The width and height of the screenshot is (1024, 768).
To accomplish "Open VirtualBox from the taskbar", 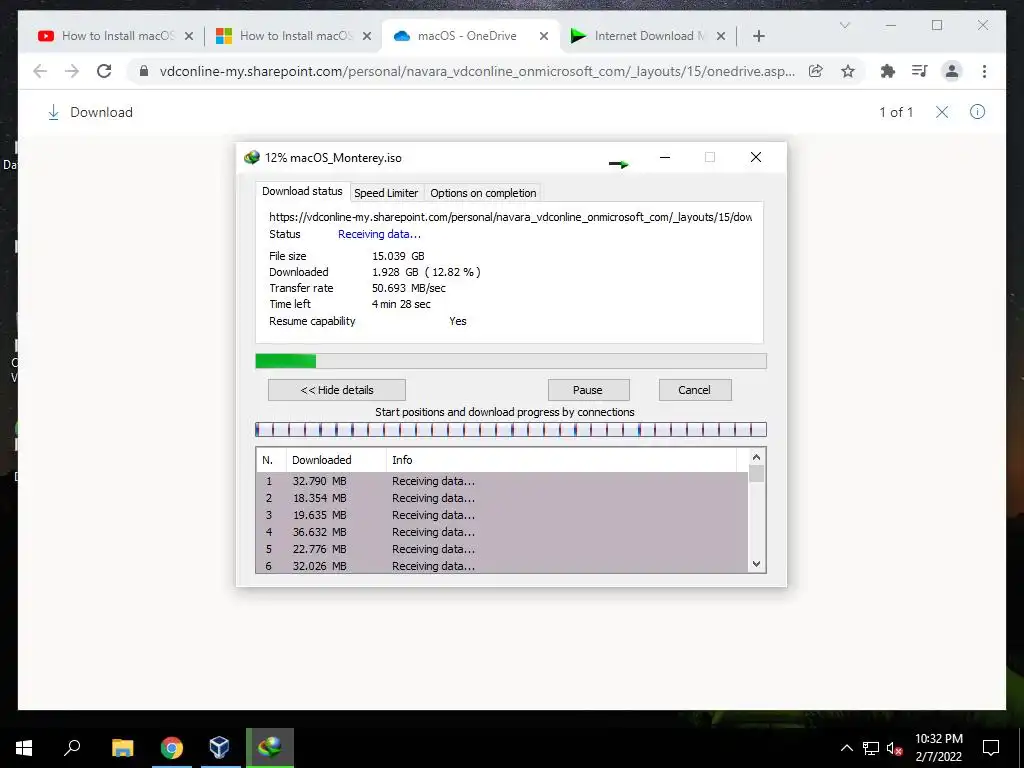I will (219, 748).
